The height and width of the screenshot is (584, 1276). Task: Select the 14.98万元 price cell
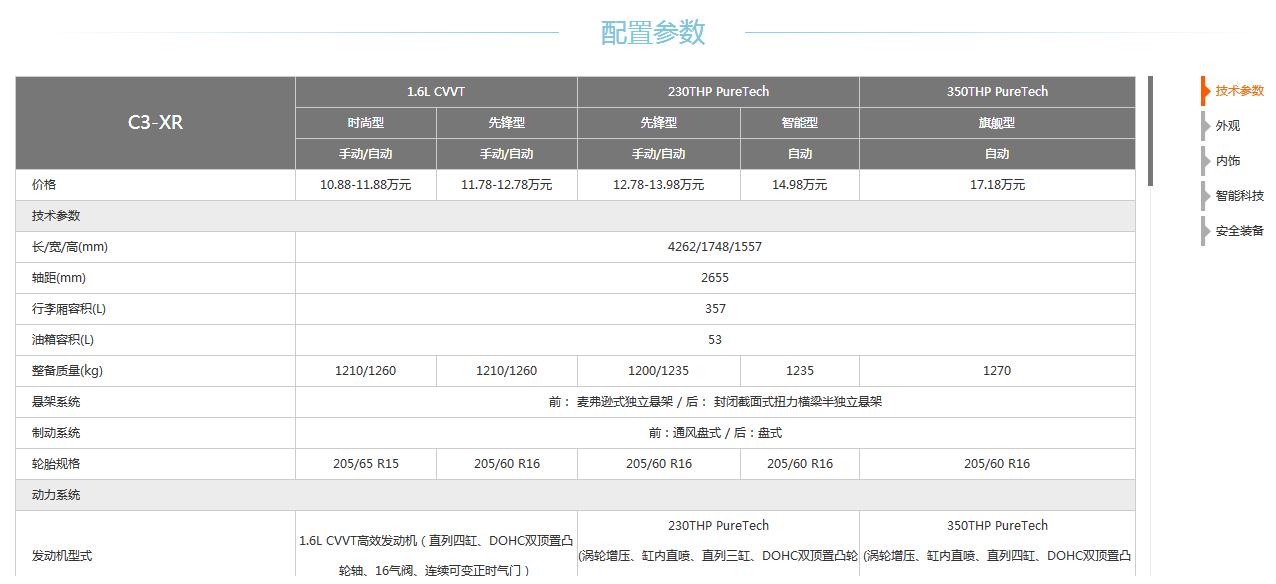pyautogui.click(x=799, y=185)
